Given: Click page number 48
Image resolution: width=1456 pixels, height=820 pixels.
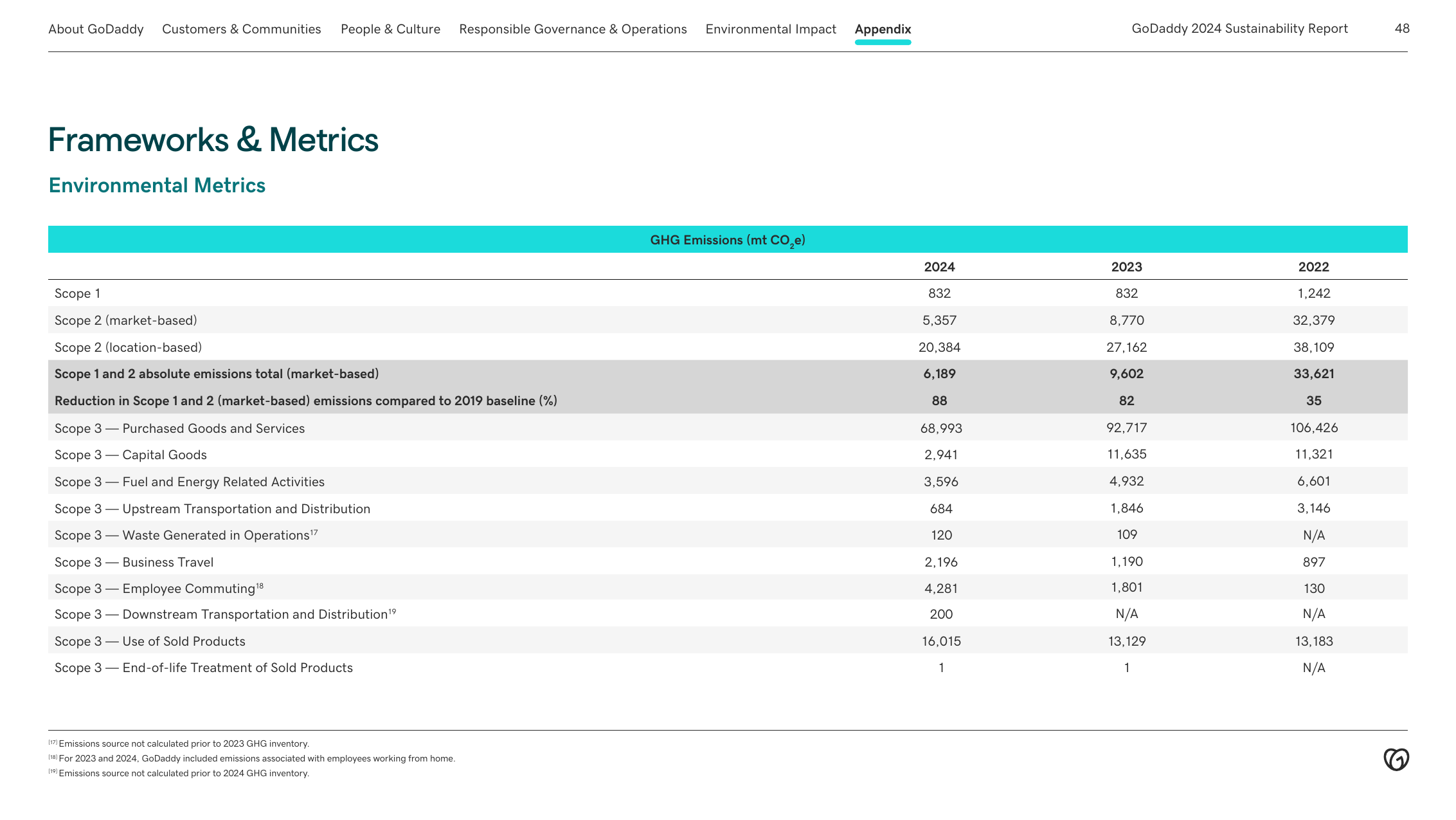Looking at the screenshot, I should [x=1402, y=28].
